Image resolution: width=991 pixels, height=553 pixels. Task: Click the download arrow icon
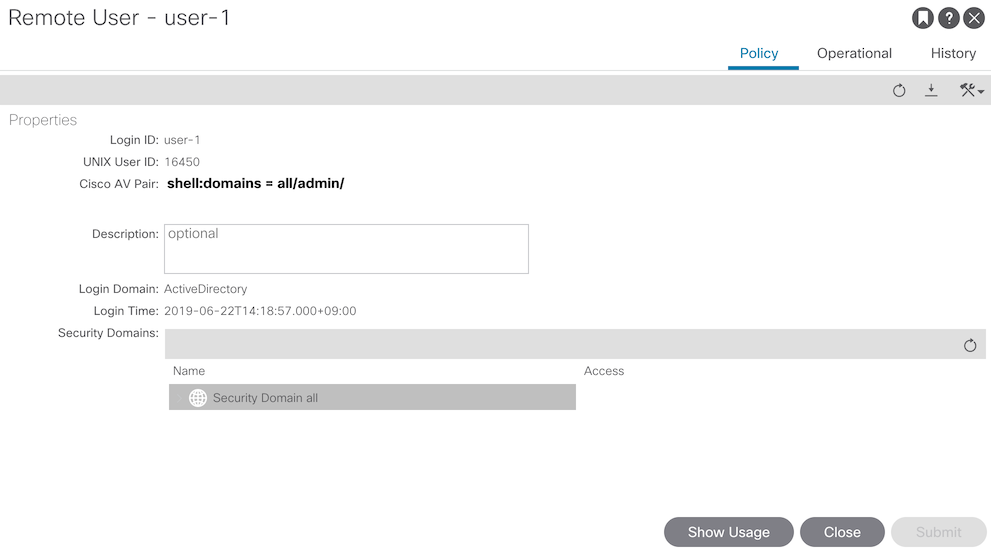931,90
